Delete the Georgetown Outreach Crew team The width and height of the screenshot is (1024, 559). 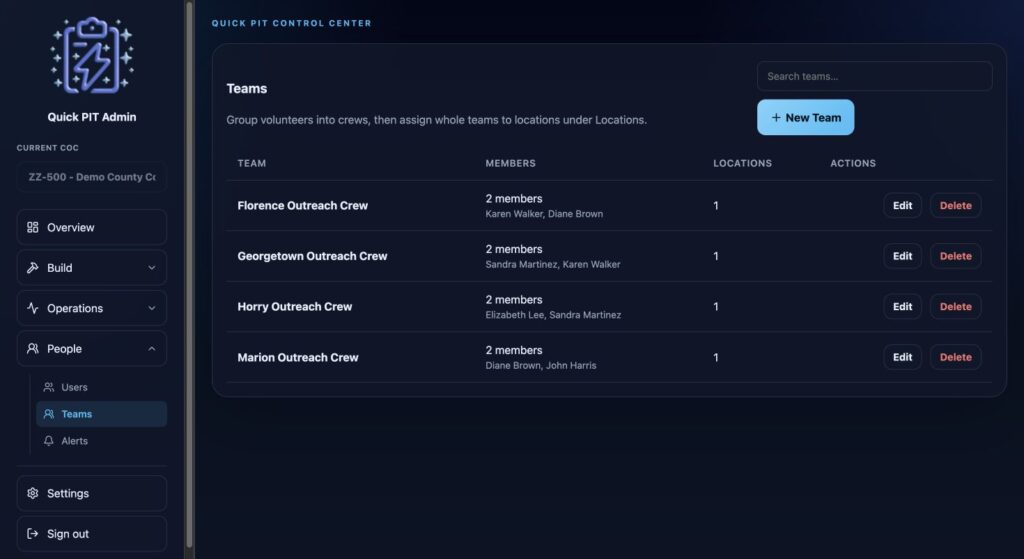click(x=955, y=256)
